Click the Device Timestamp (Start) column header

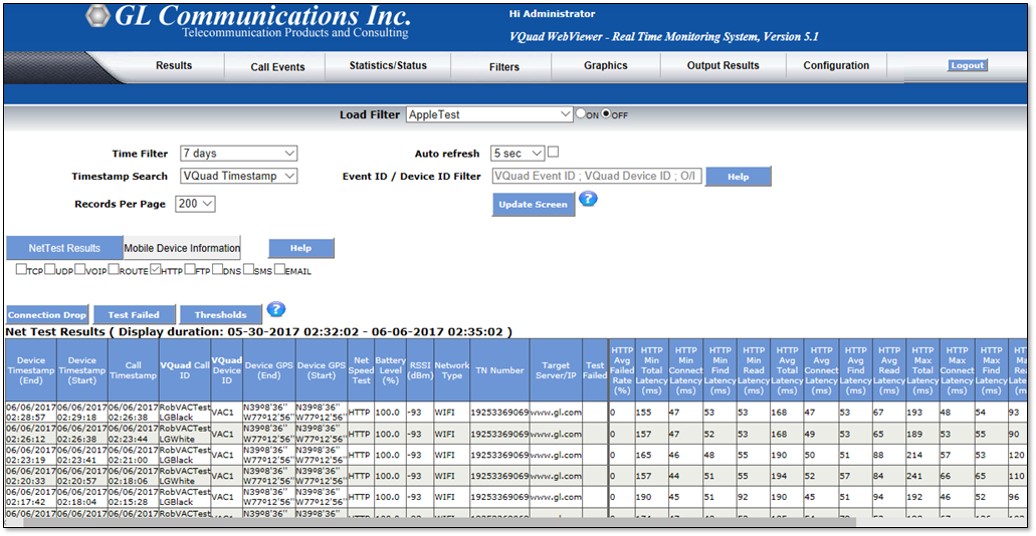pyautogui.click(x=82, y=370)
